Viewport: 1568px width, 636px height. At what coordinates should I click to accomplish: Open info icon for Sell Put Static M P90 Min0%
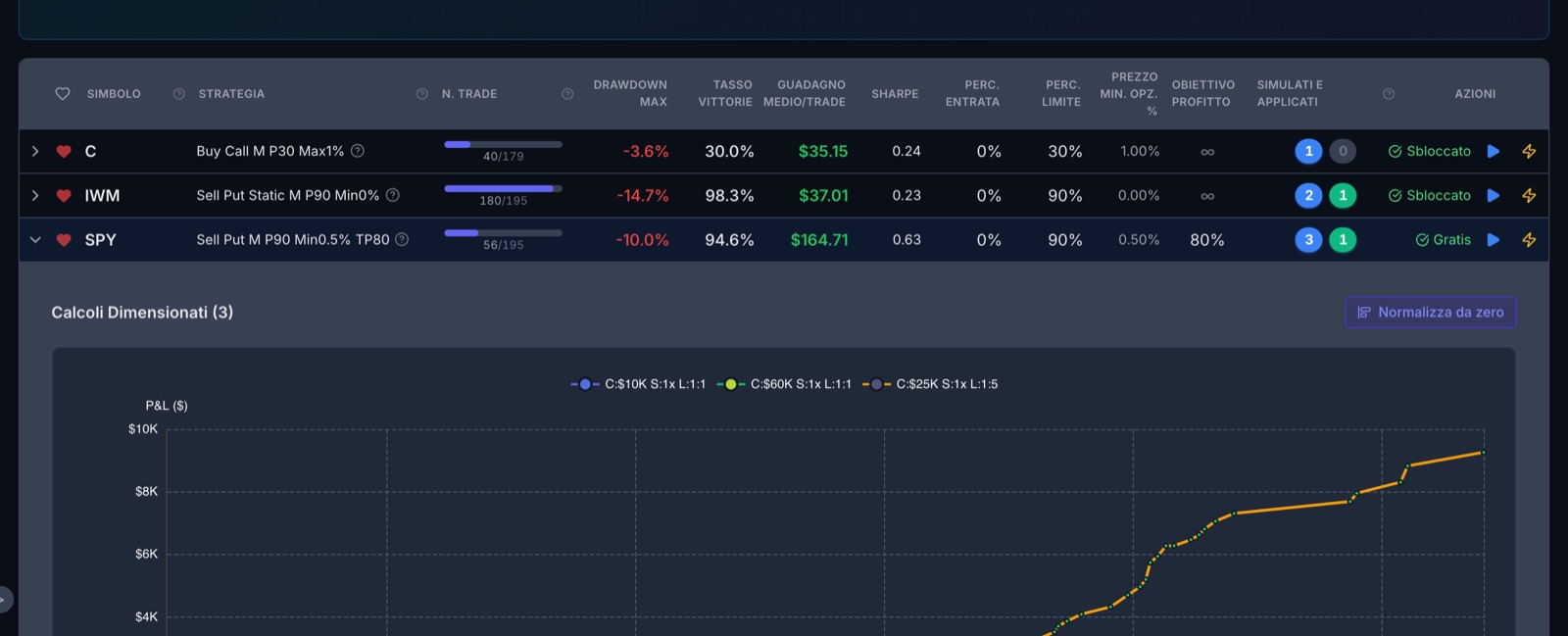coord(393,195)
